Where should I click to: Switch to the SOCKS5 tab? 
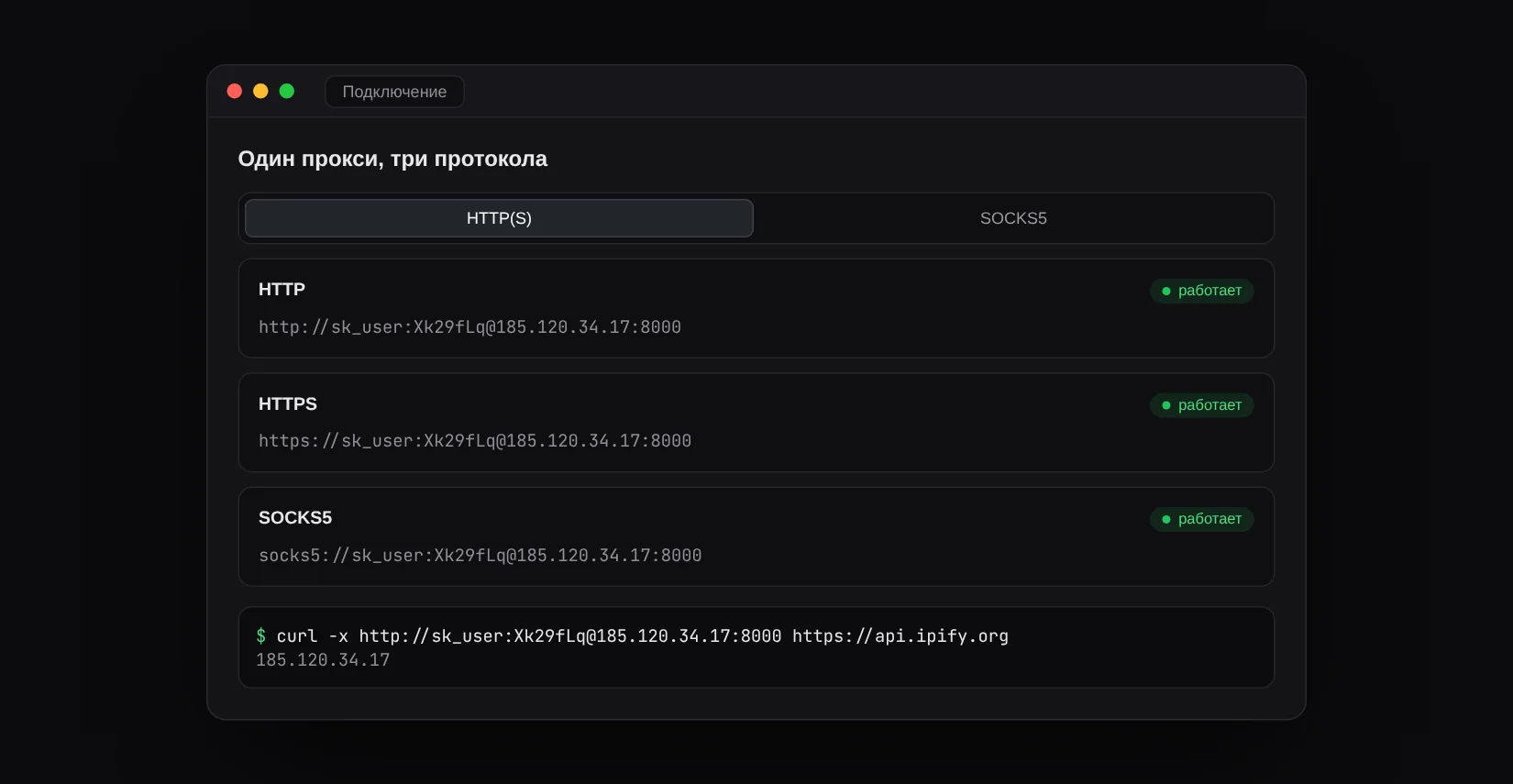click(x=1013, y=218)
